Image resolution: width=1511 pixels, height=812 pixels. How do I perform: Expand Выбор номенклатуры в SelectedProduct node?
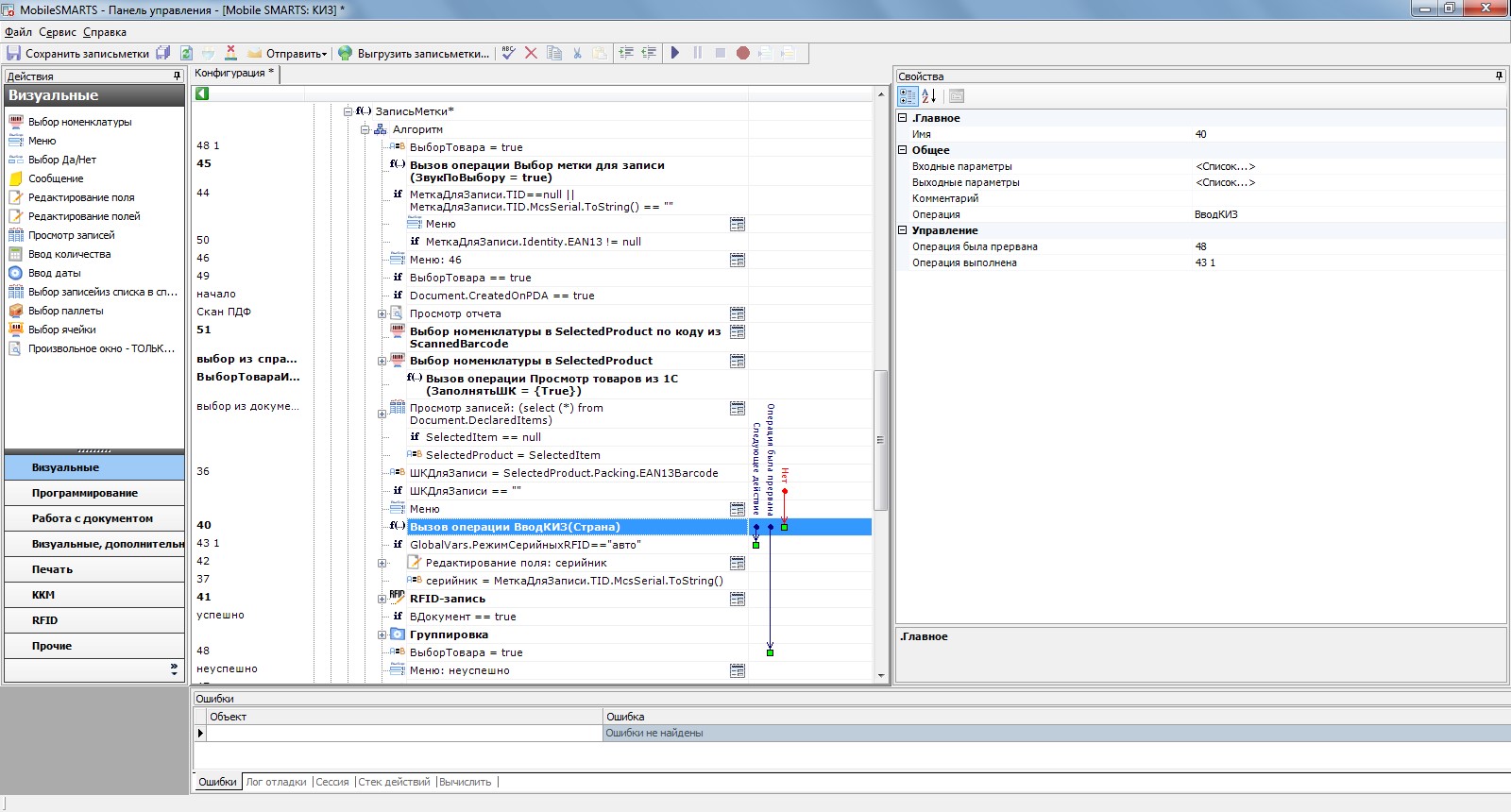(x=382, y=361)
